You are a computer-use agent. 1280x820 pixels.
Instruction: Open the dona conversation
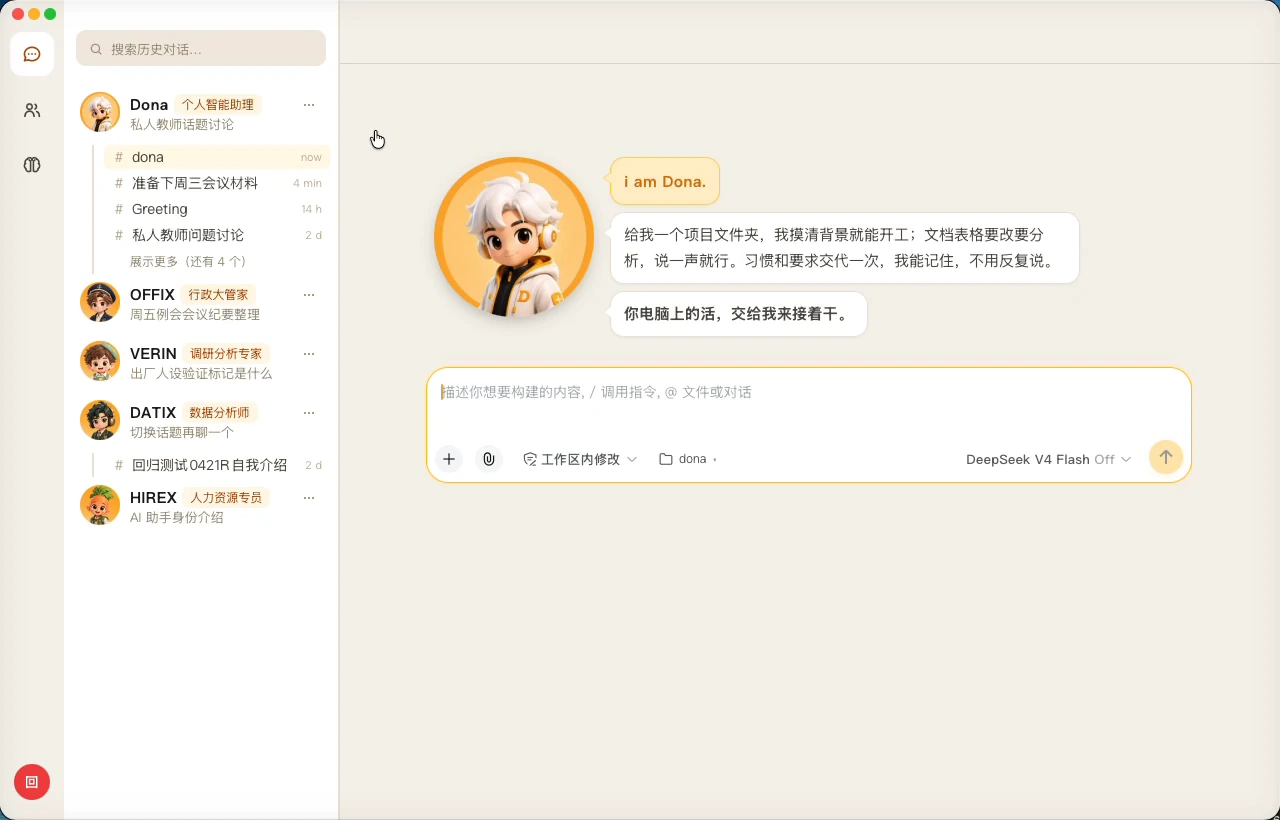(x=217, y=157)
